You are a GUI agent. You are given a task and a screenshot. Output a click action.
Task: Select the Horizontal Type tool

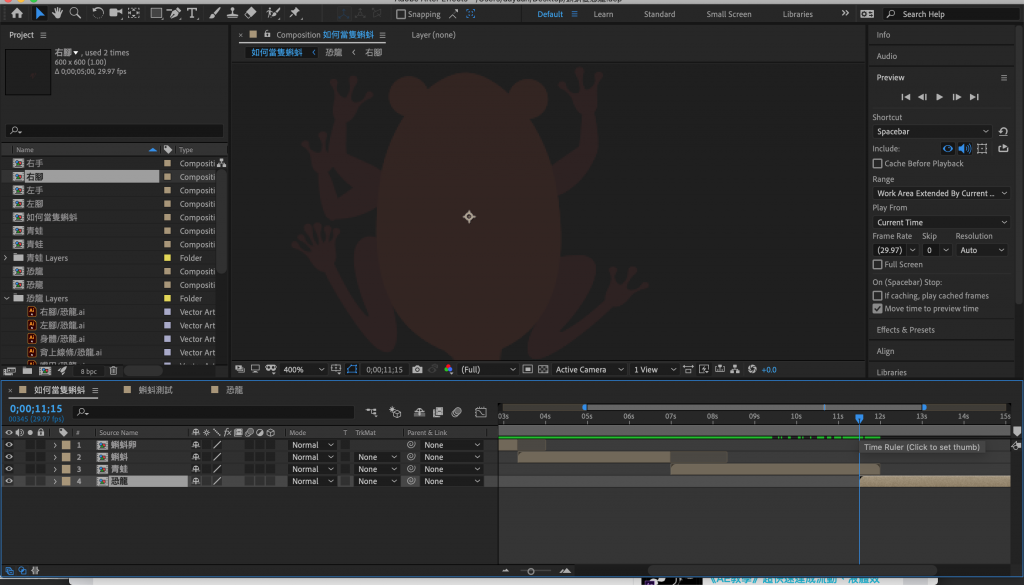192,13
